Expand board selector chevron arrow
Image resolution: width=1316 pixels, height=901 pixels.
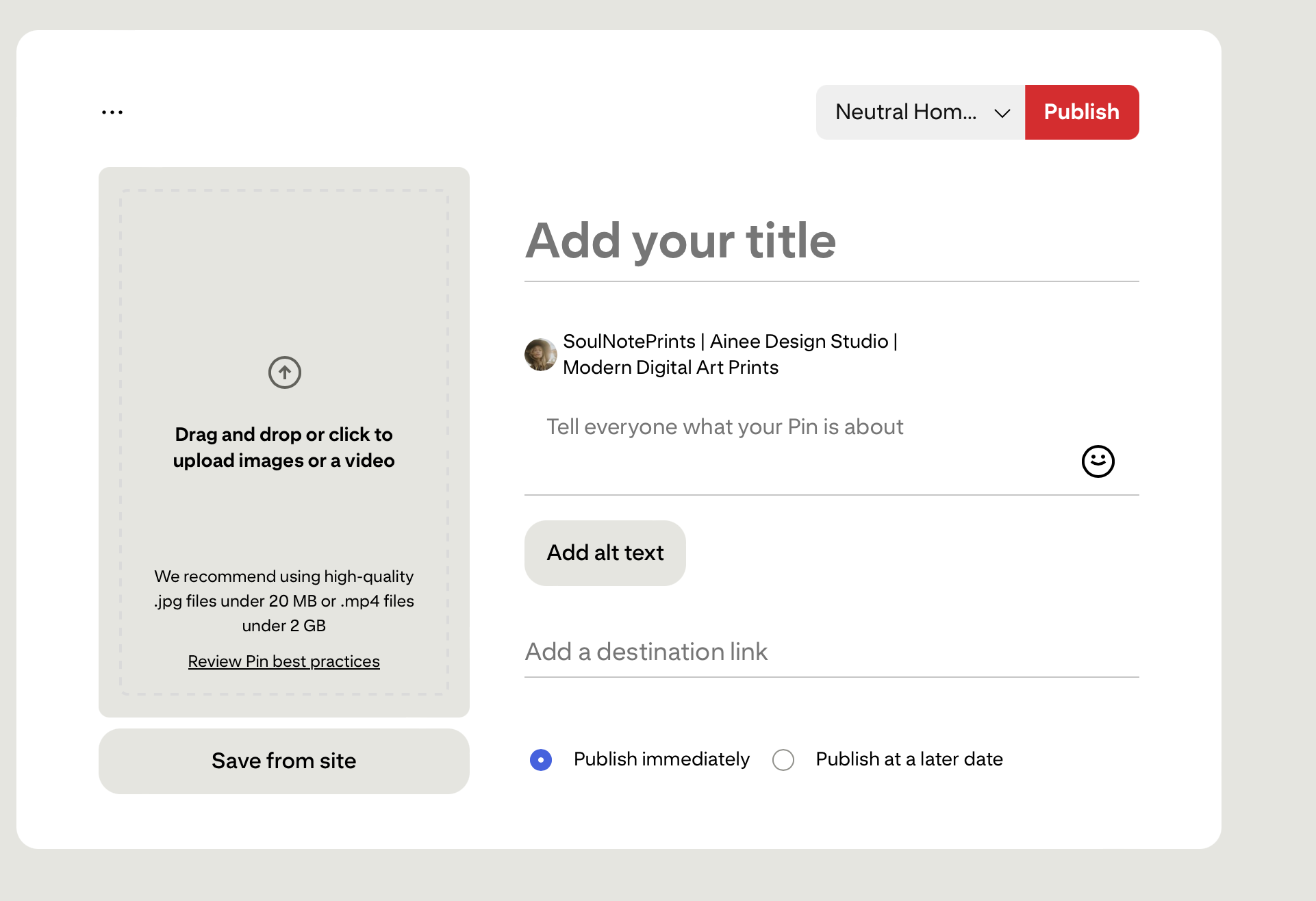[1002, 113]
